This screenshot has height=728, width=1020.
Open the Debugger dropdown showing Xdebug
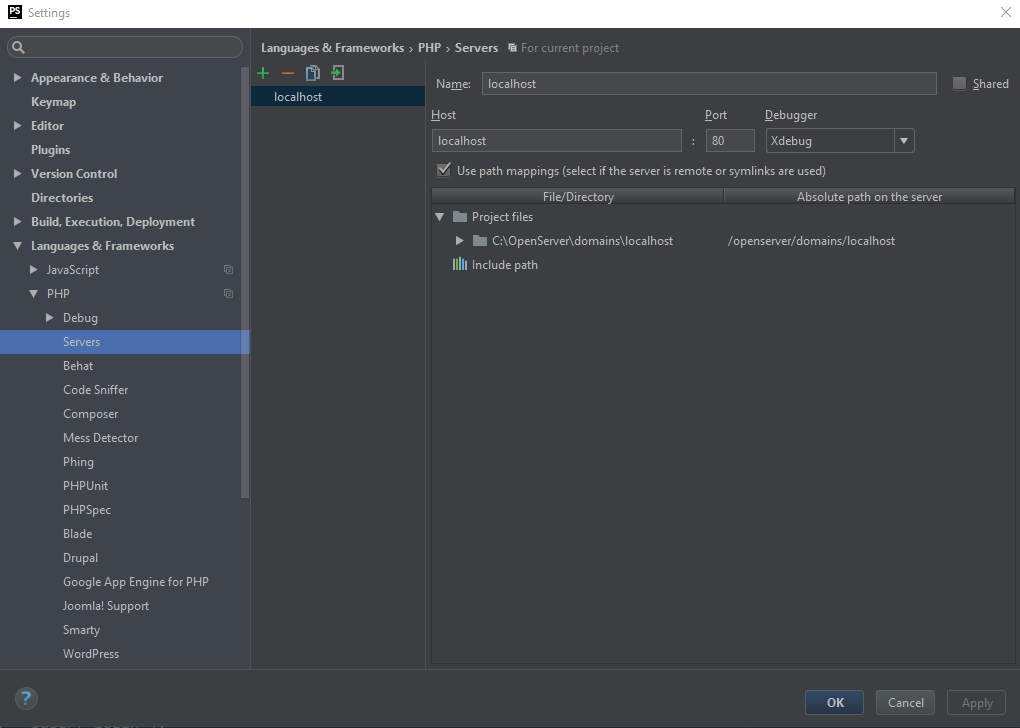(x=904, y=141)
